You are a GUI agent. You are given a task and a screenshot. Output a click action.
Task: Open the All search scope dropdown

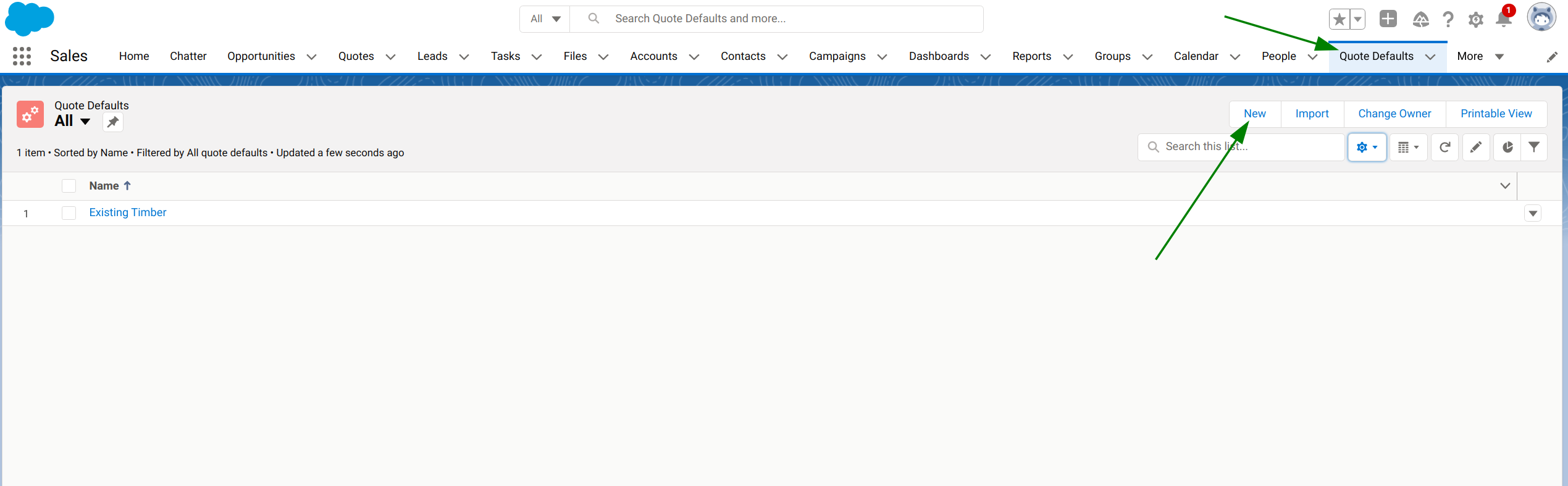tap(545, 19)
